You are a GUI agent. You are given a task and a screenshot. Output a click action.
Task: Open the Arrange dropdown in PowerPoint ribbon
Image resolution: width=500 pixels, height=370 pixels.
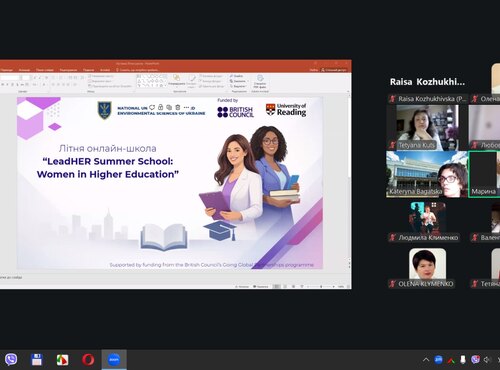176,81
